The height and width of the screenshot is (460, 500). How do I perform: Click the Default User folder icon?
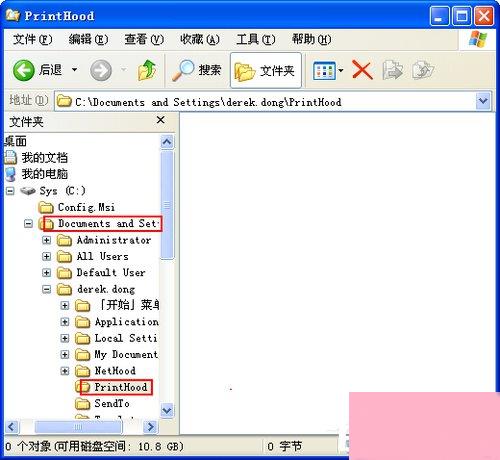pyautogui.click(x=64, y=273)
